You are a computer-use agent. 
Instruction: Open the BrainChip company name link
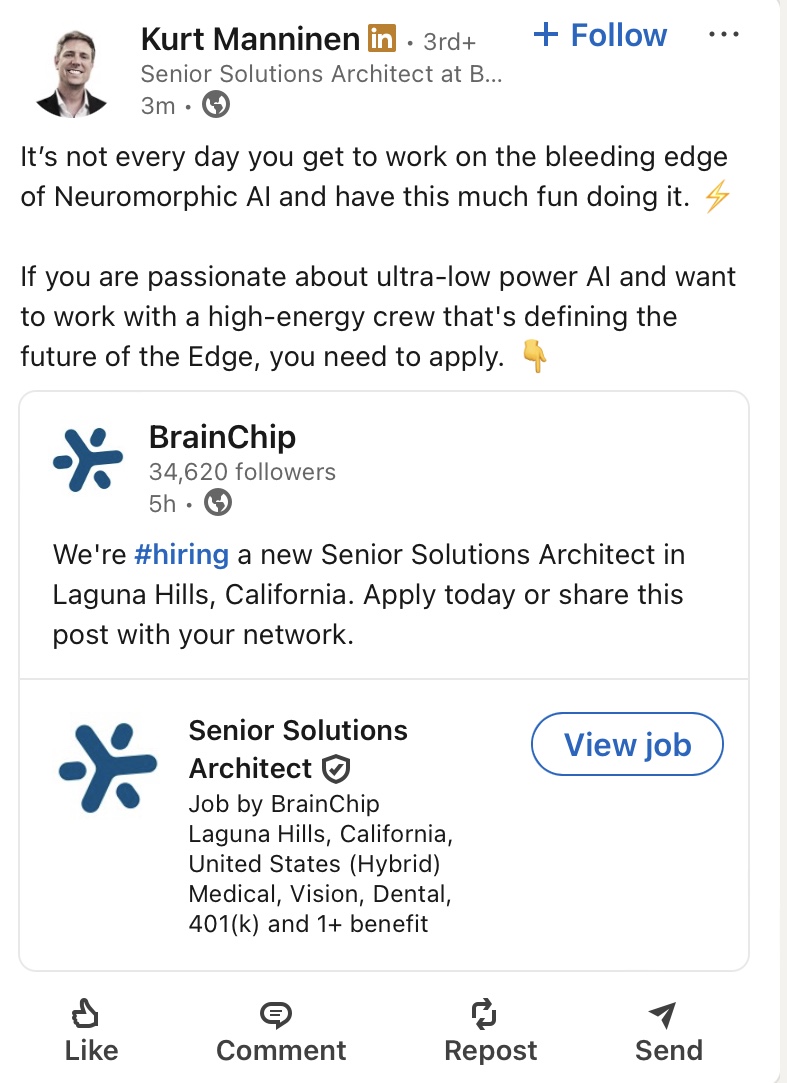click(x=222, y=437)
